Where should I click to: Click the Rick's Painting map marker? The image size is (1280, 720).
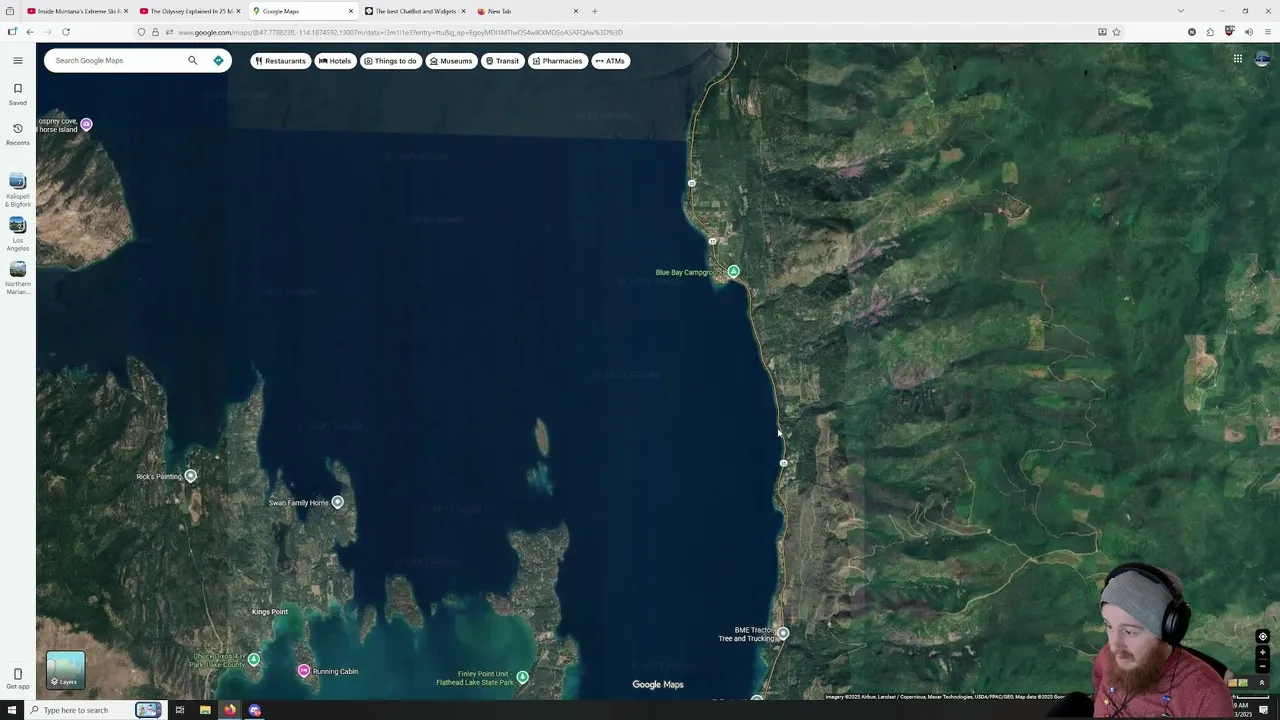(190, 476)
